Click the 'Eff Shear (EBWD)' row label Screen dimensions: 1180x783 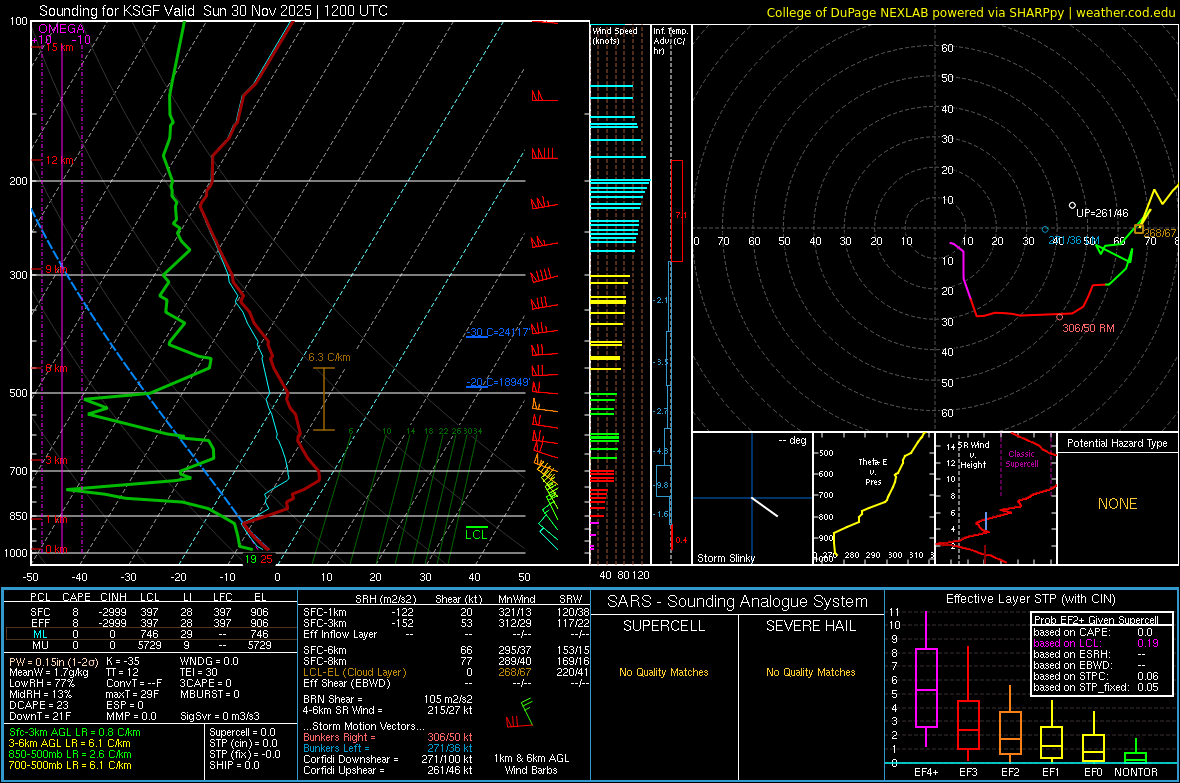click(x=347, y=683)
